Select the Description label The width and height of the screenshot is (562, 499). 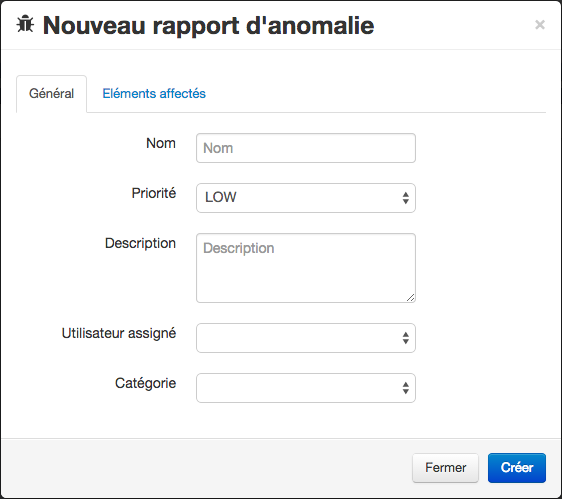point(140,243)
